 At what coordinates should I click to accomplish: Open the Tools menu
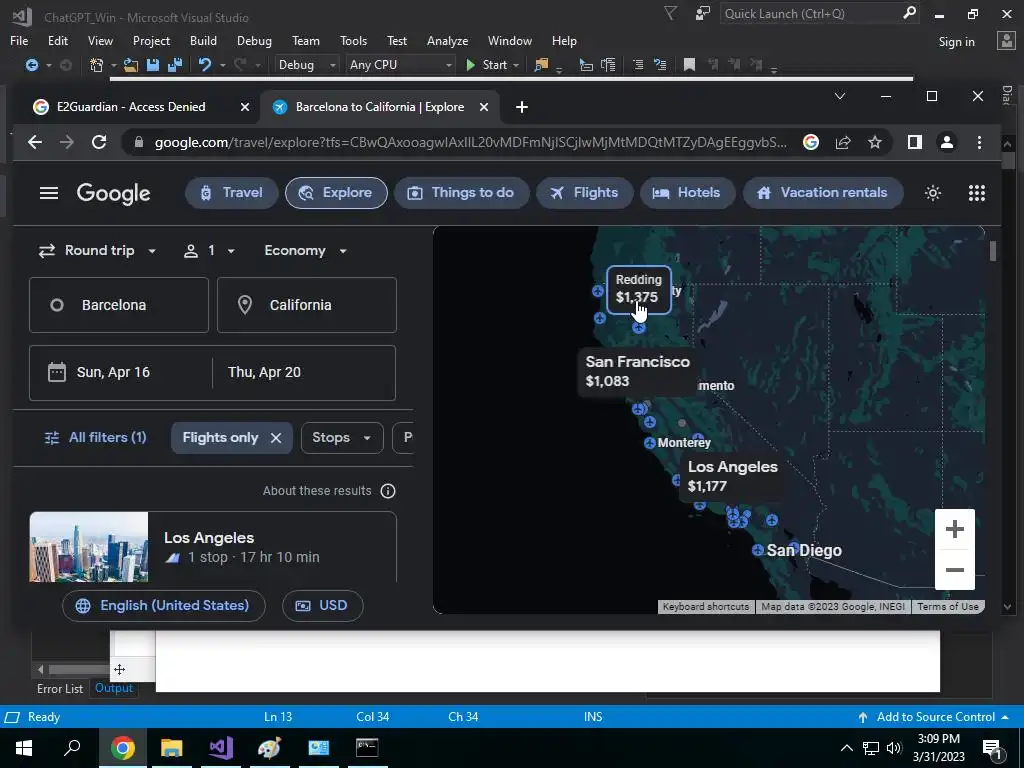pyautogui.click(x=353, y=40)
